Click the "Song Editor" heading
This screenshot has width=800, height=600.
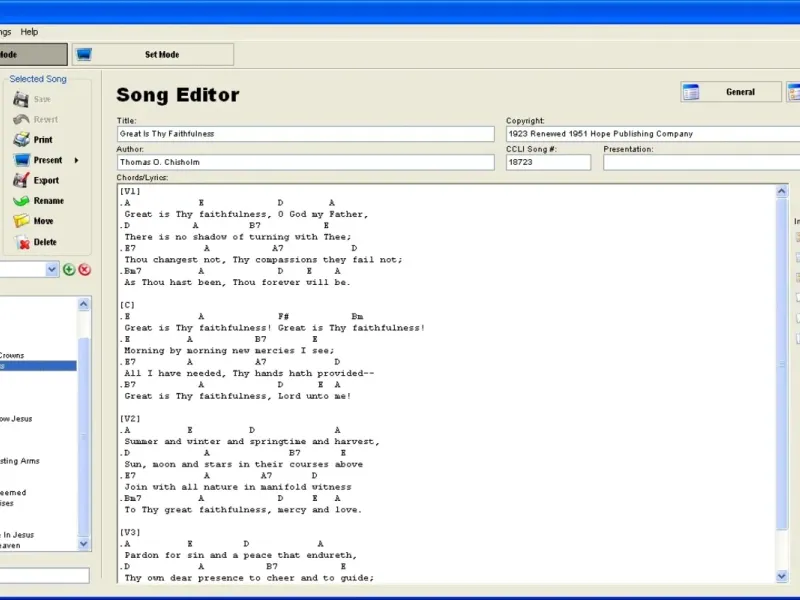(x=178, y=95)
